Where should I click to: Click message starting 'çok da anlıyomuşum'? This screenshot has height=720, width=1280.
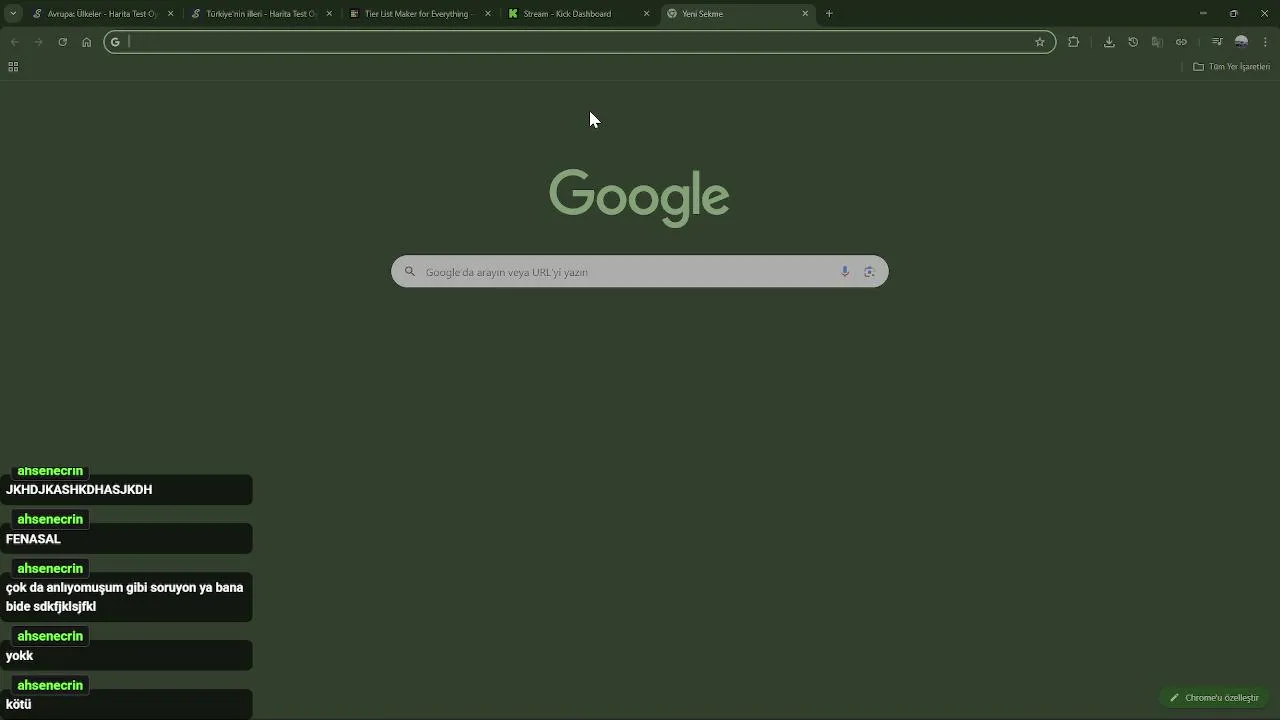coord(124,597)
